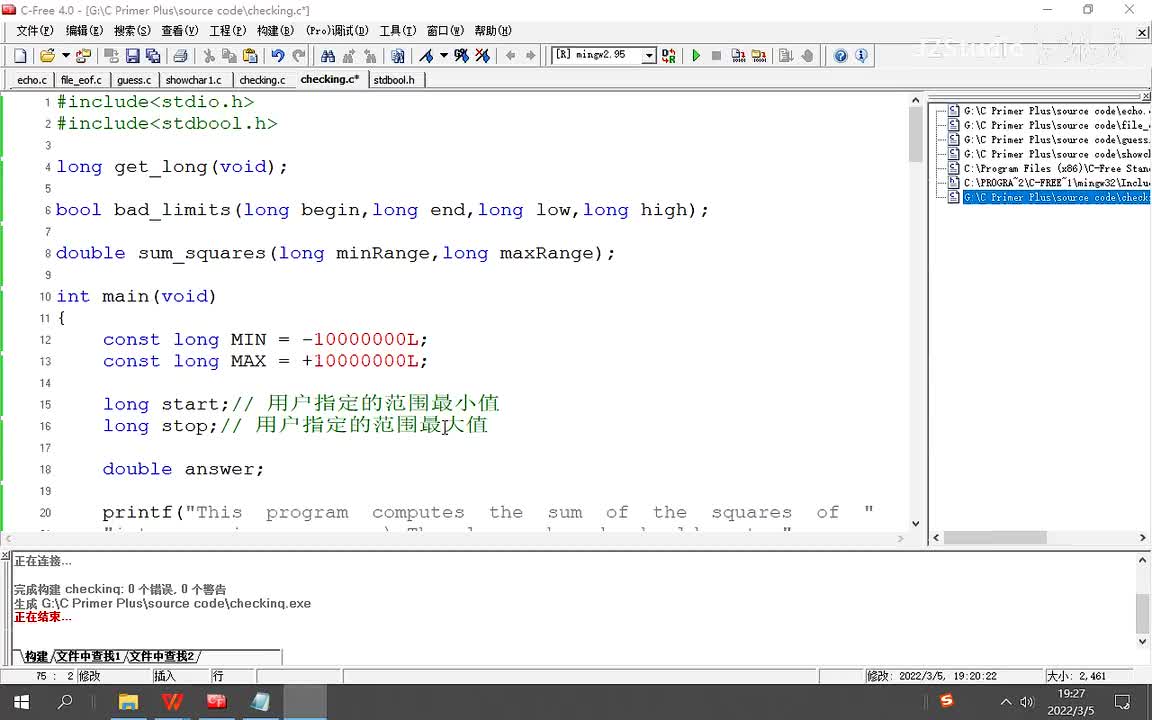Select the 文件中查找1 output tab
This screenshot has width=1152, height=720.
[x=88, y=656]
